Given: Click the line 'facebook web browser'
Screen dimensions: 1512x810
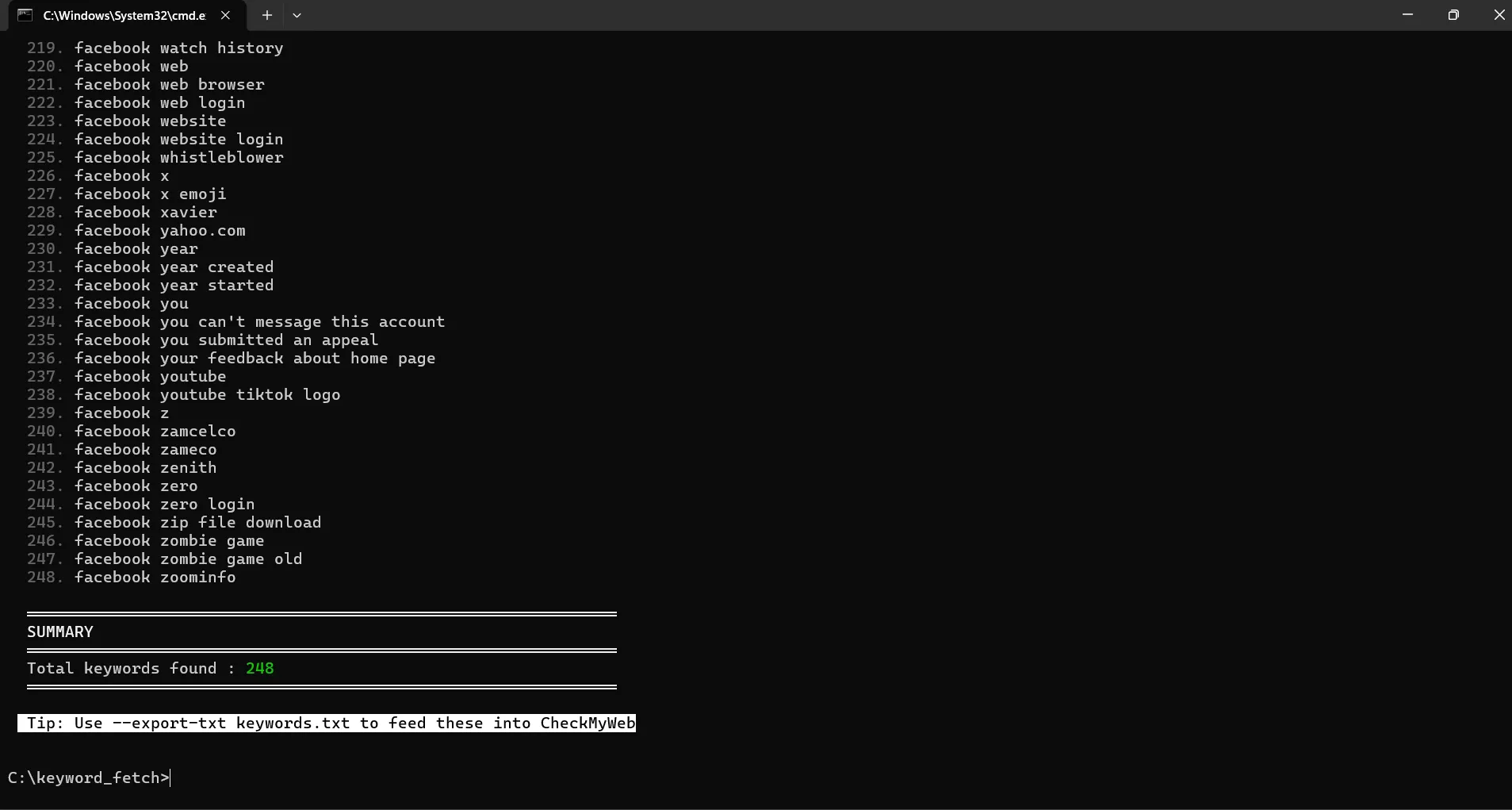Looking at the screenshot, I should pos(170,85).
